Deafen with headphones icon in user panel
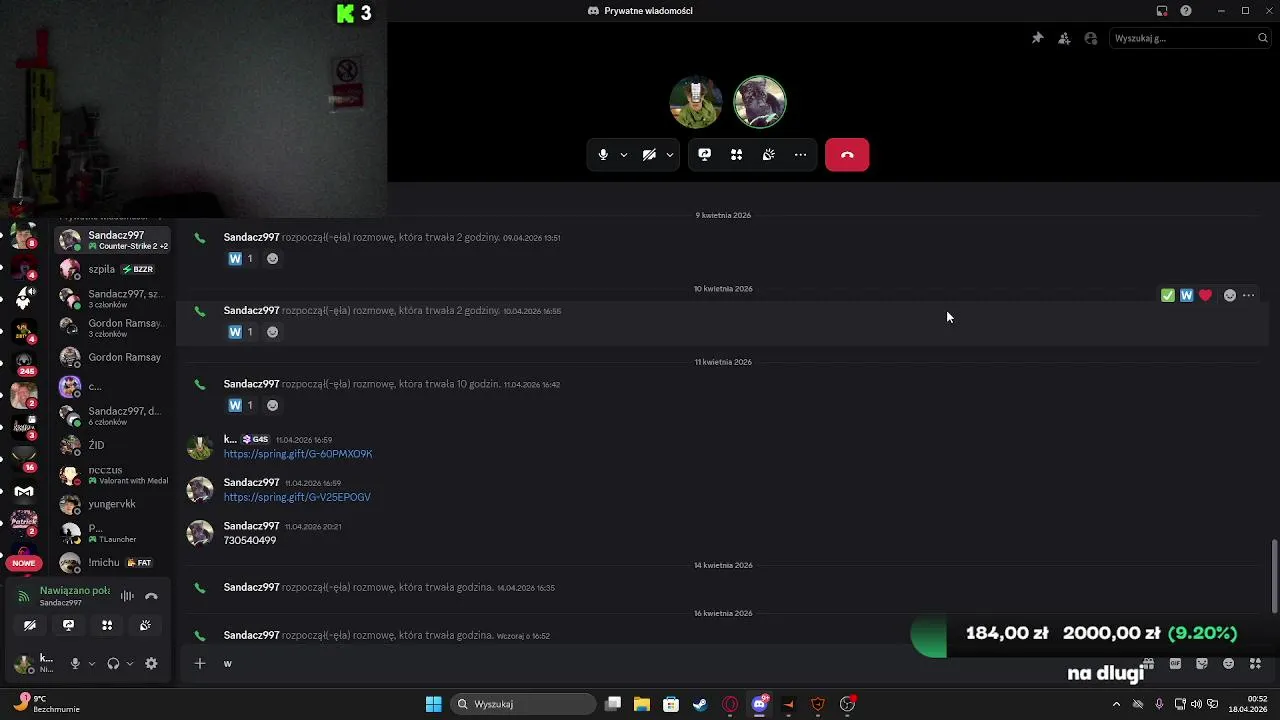Image resolution: width=1280 pixels, height=720 pixels. [x=113, y=663]
